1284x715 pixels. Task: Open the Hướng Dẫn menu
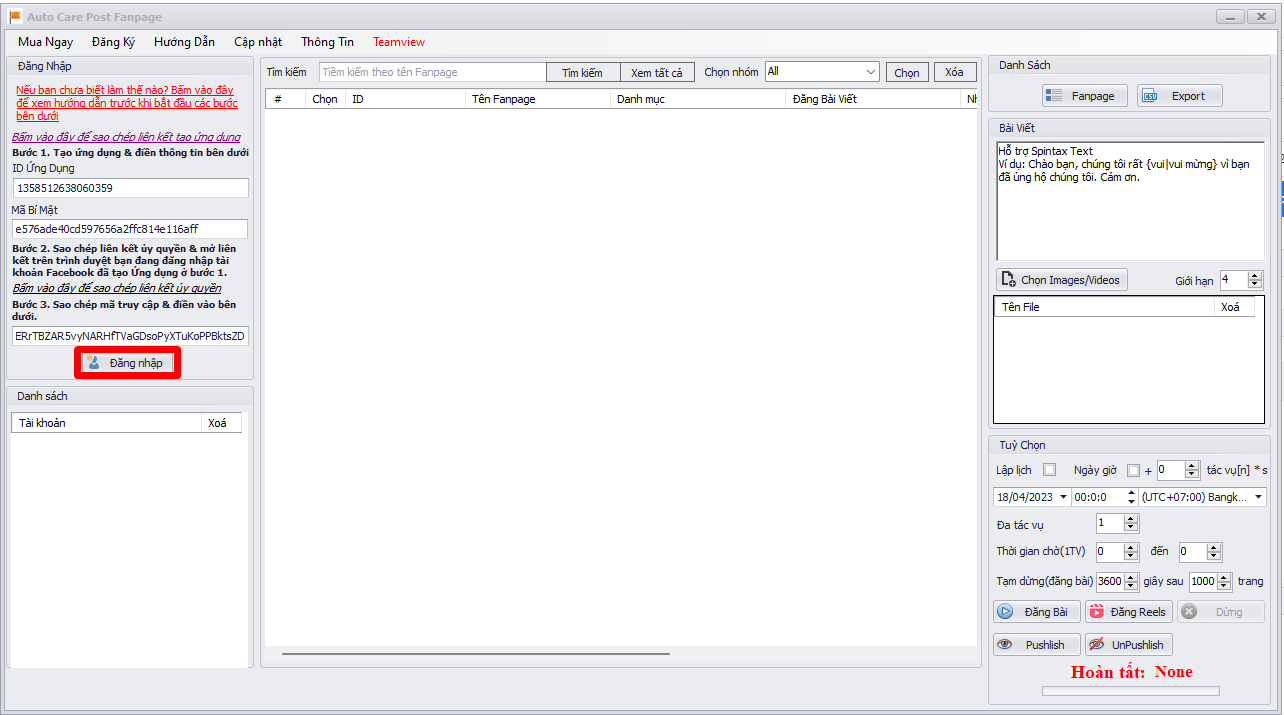click(x=184, y=42)
